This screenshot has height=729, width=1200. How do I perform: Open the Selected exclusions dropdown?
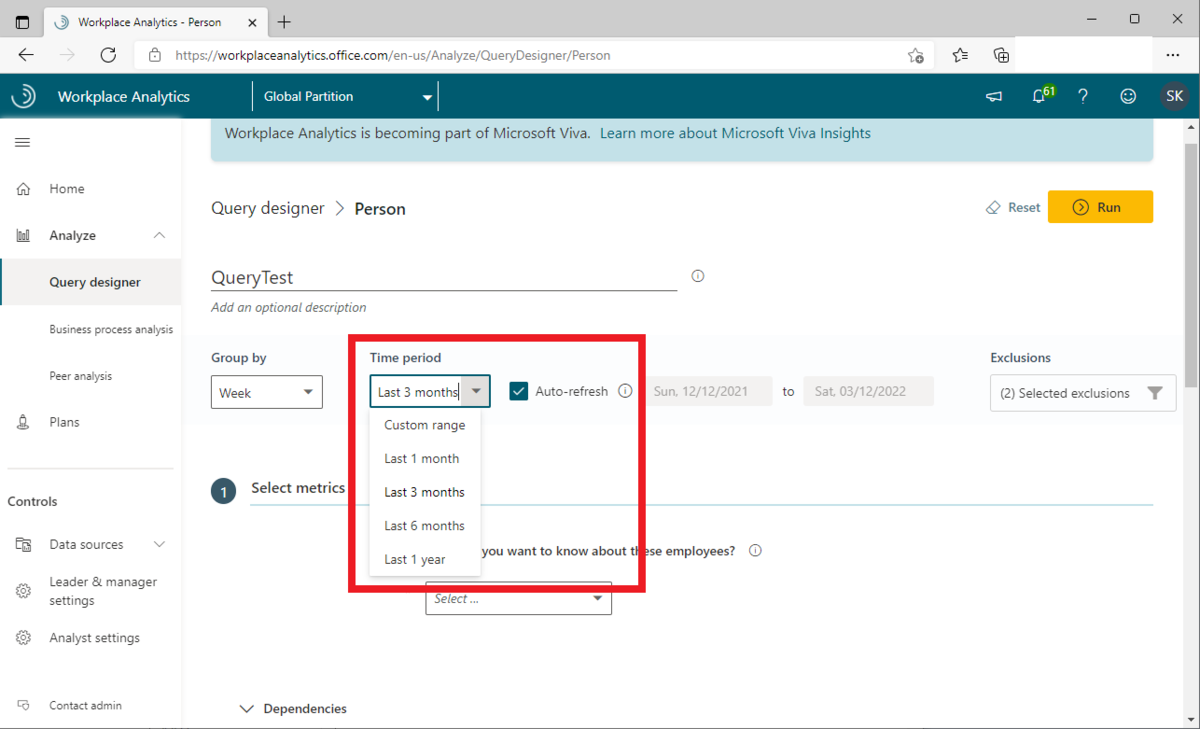click(1083, 393)
